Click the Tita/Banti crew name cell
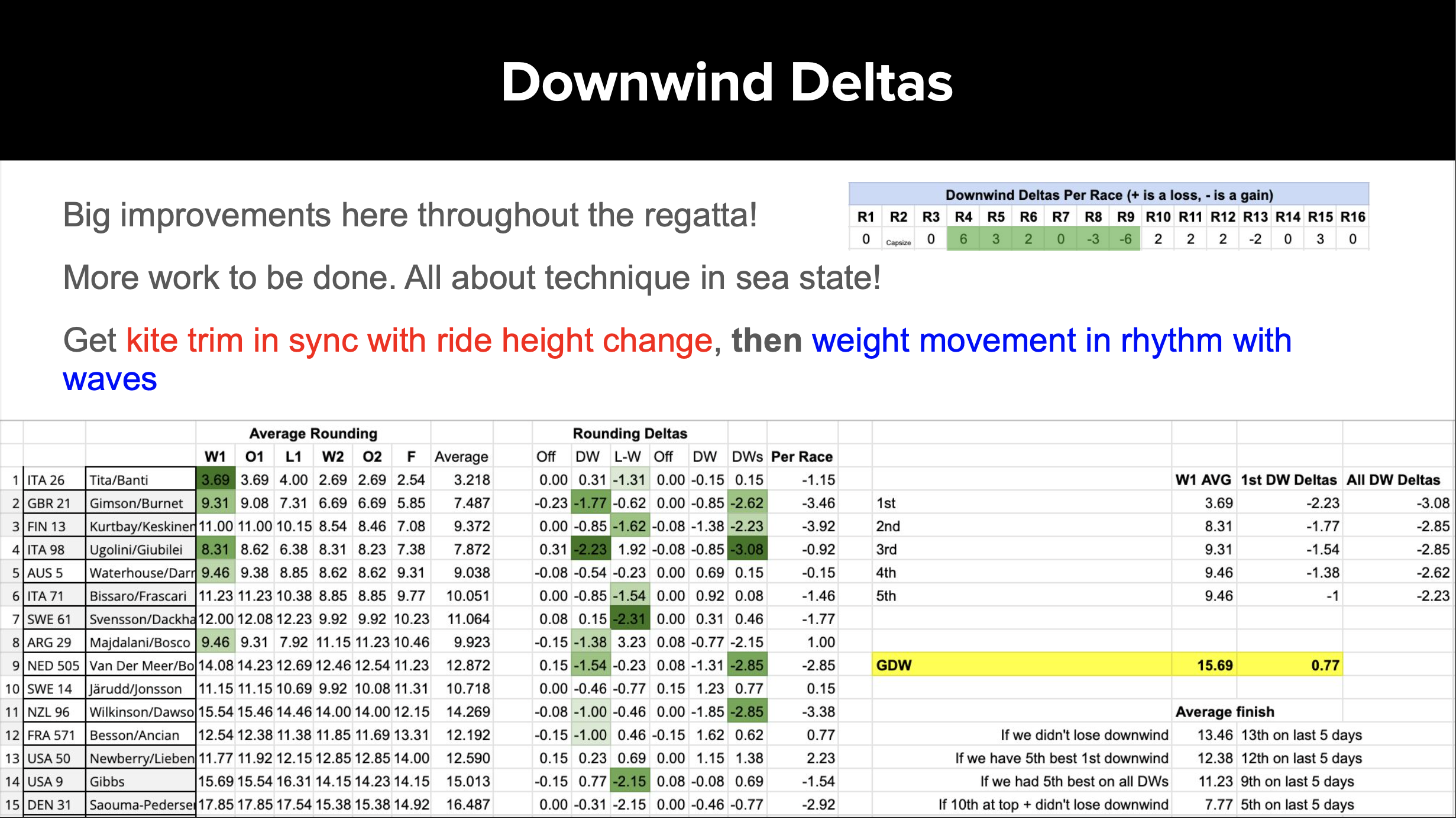This screenshot has width=1456, height=818. (x=141, y=480)
